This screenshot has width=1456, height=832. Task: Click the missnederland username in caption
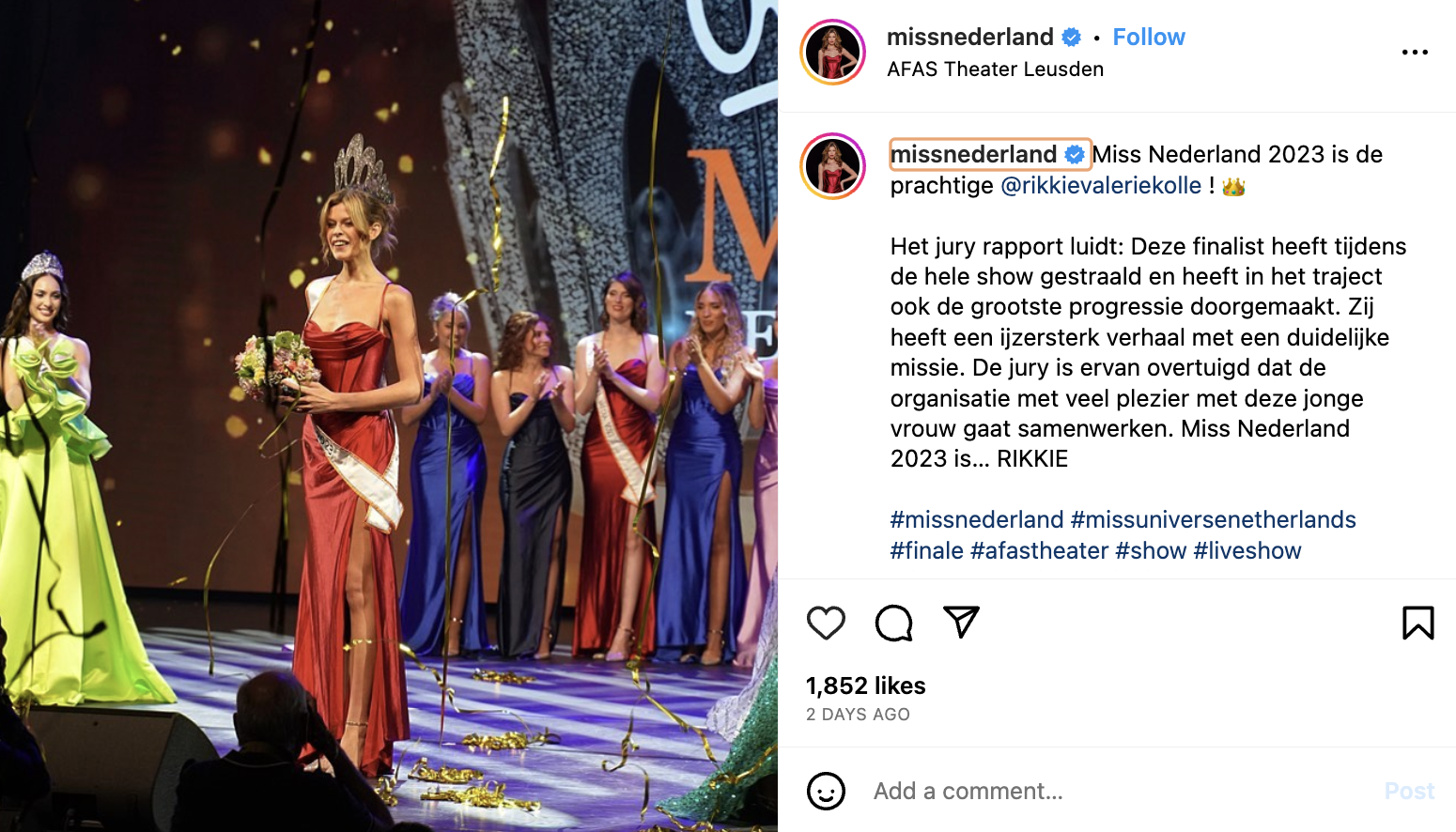(x=974, y=154)
